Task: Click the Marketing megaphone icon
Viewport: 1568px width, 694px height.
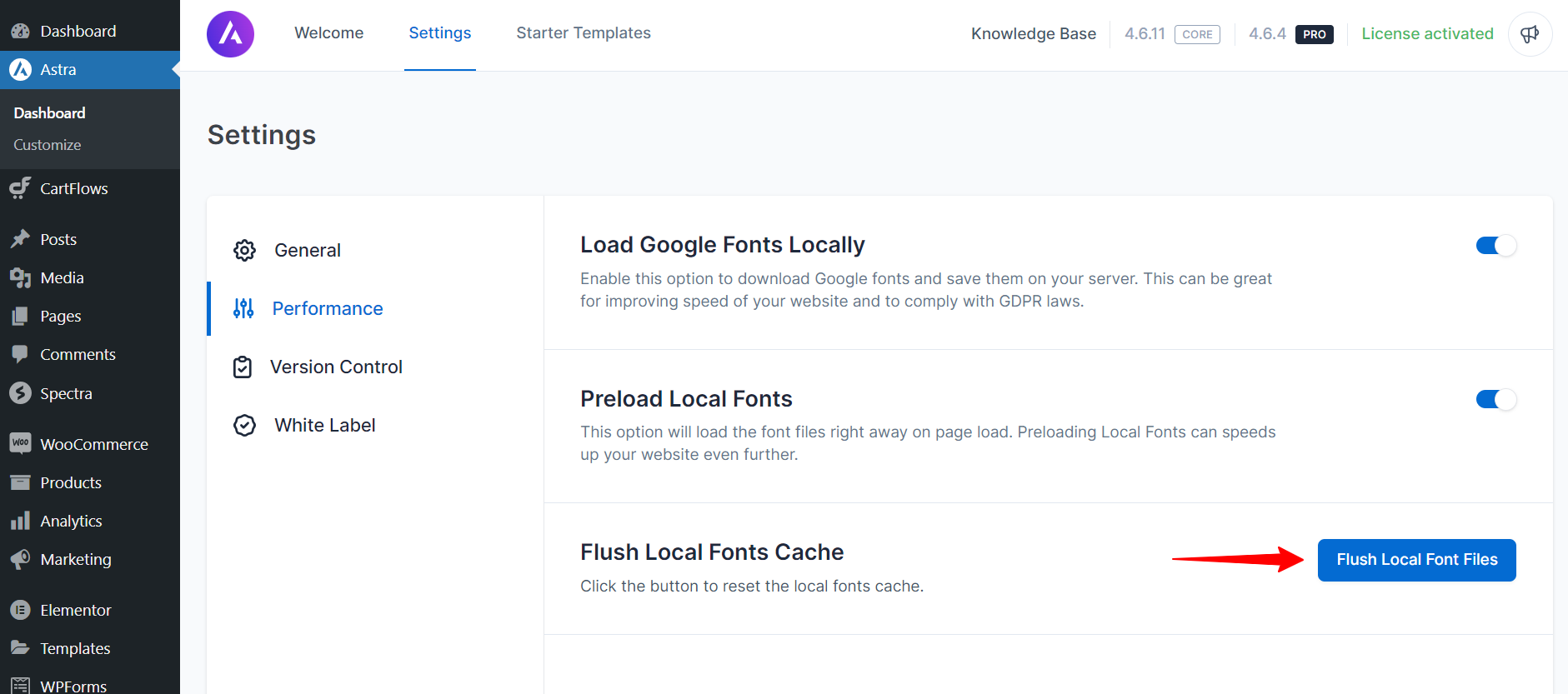Action: (x=21, y=559)
